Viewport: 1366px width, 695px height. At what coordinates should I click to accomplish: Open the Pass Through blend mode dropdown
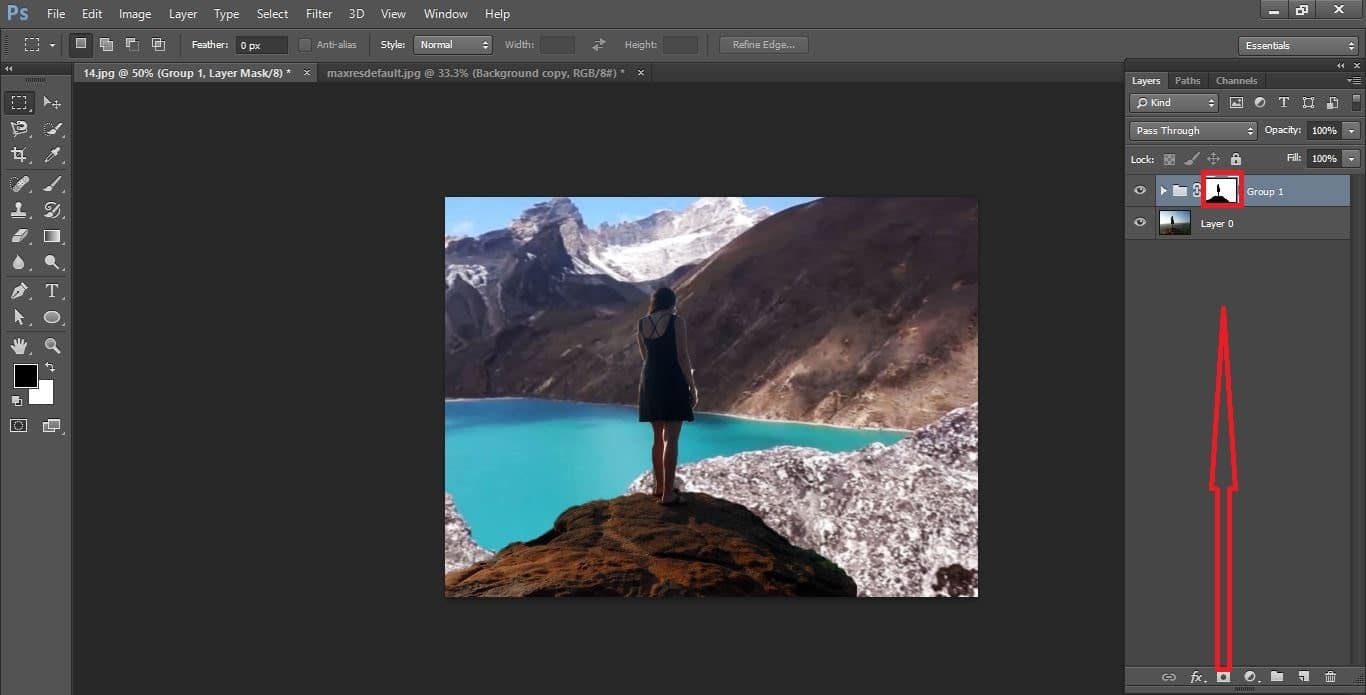(1192, 130)
